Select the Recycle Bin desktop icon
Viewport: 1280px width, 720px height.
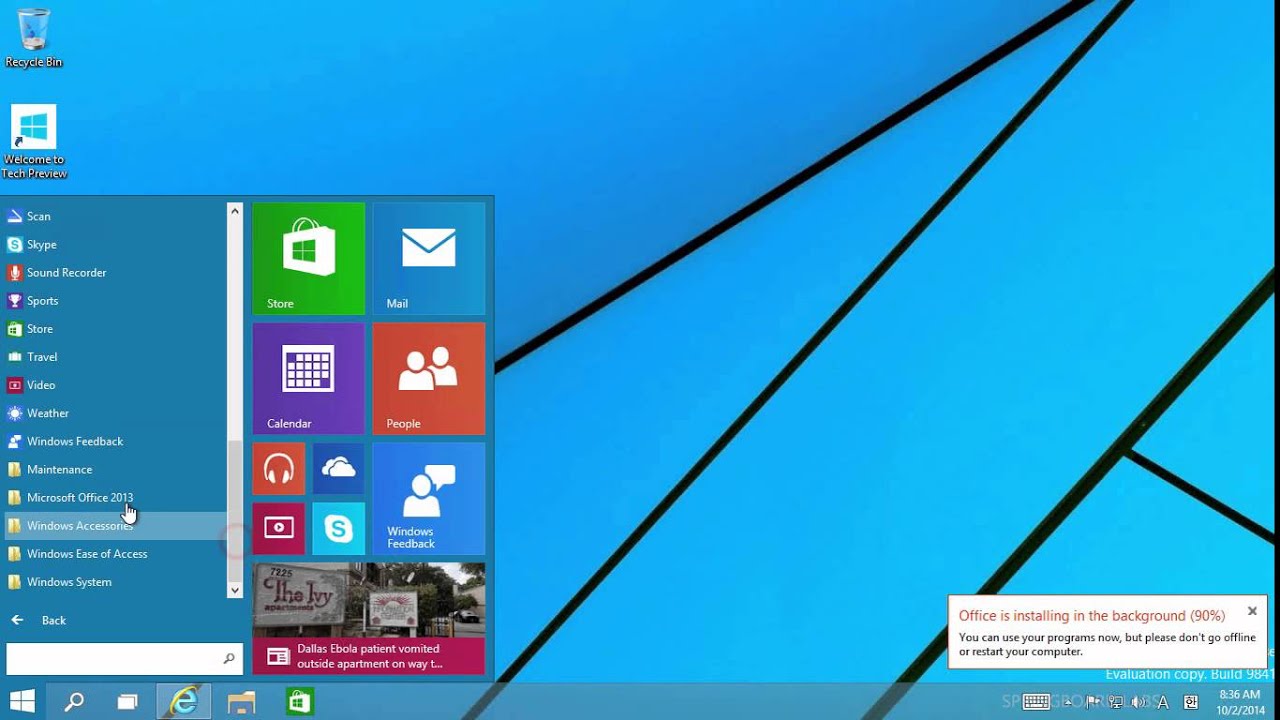(x=33, y=39)
